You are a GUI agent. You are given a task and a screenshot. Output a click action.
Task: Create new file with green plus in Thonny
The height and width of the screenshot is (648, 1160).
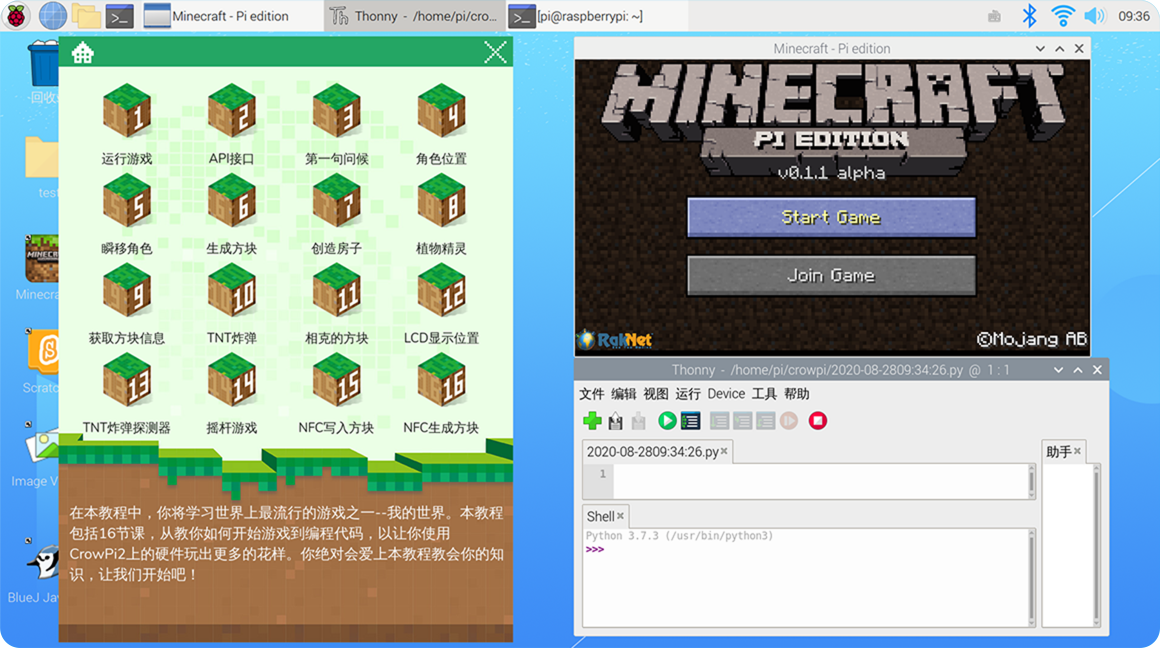[592, 421]
